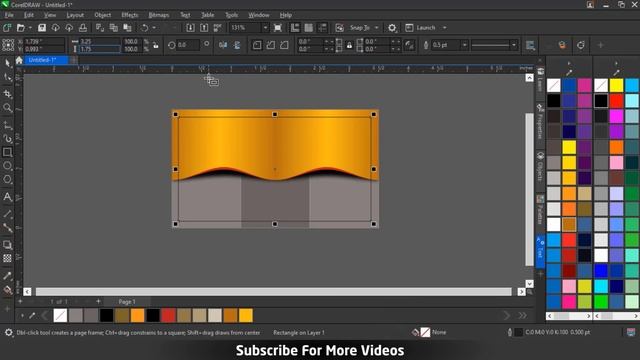Enable Scalloped corner style
Image resolution: width=640 pixels, height=360 pixels.
[271, 45]
